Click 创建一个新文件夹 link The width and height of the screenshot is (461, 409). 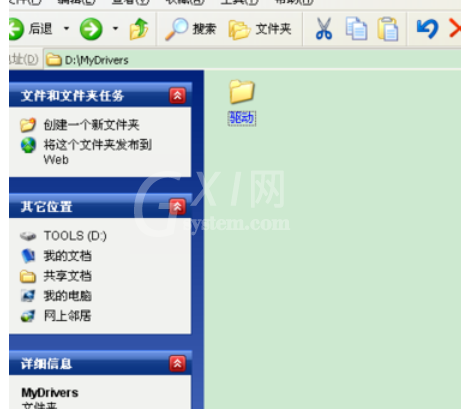click(x=91, y=125)
